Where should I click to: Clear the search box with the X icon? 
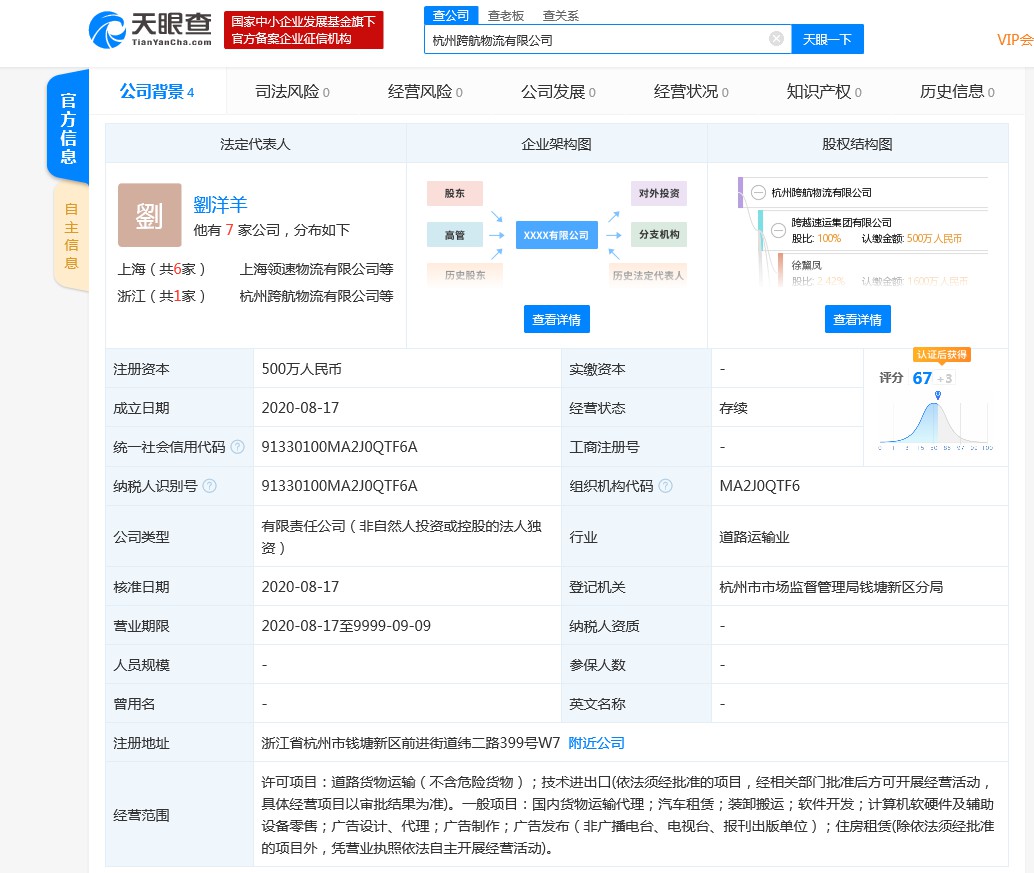click(x=776, y=39)
